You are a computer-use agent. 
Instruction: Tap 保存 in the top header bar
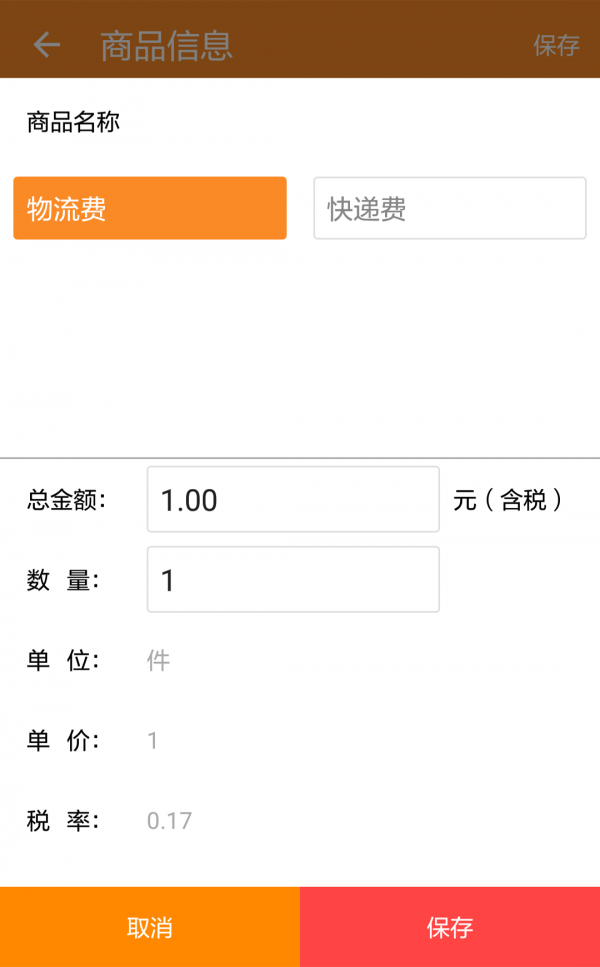[x=556, y=45]
